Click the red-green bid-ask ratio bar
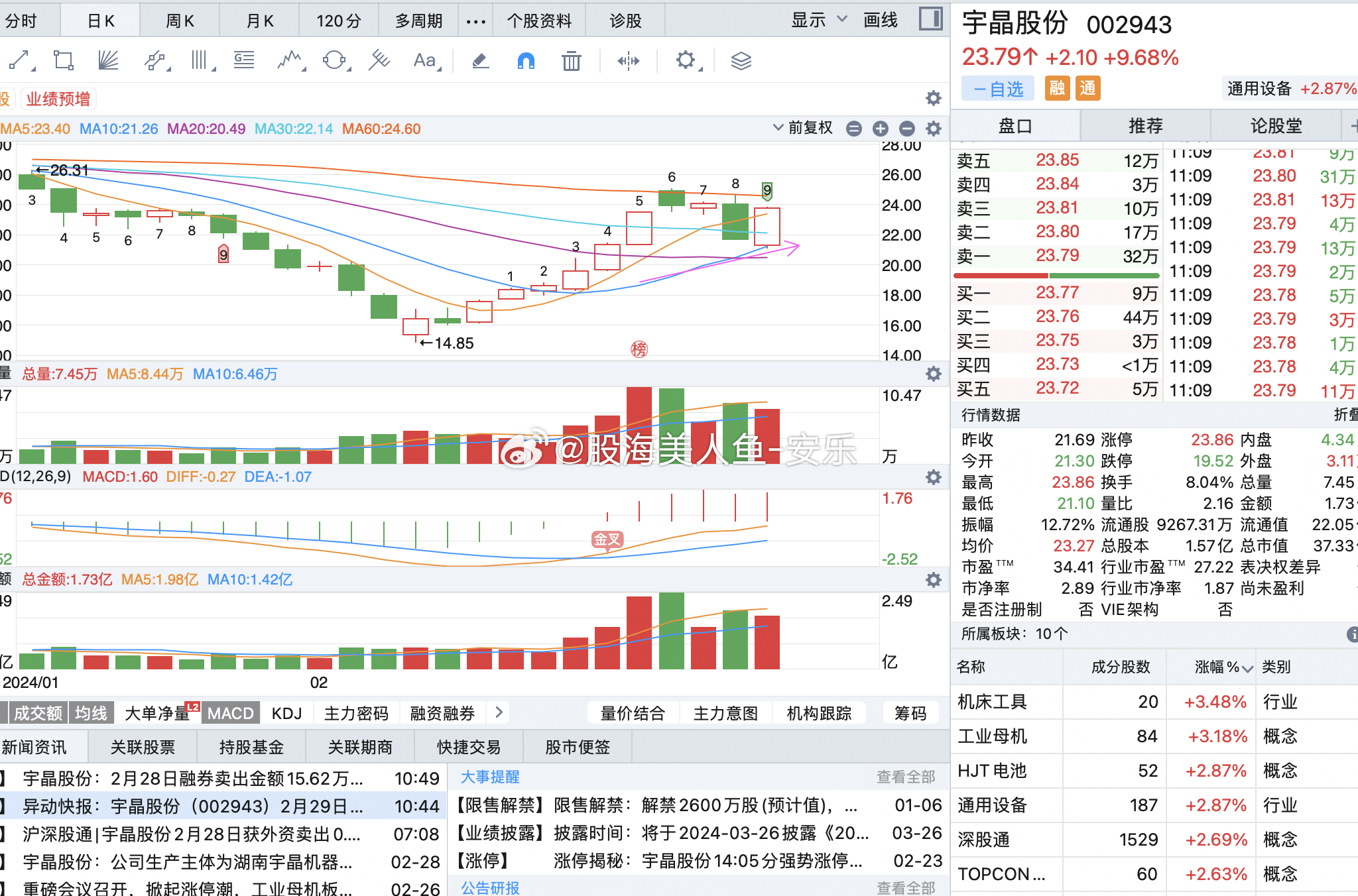 (1056, 275)
